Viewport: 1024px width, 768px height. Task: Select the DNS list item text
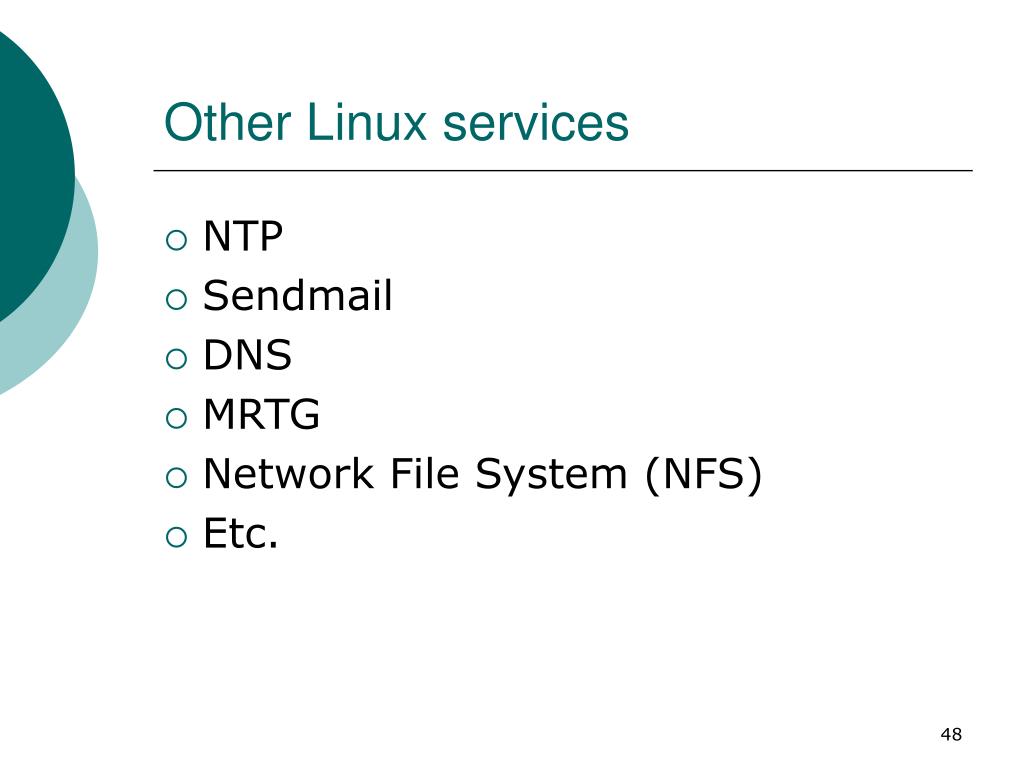coord(248,355)
